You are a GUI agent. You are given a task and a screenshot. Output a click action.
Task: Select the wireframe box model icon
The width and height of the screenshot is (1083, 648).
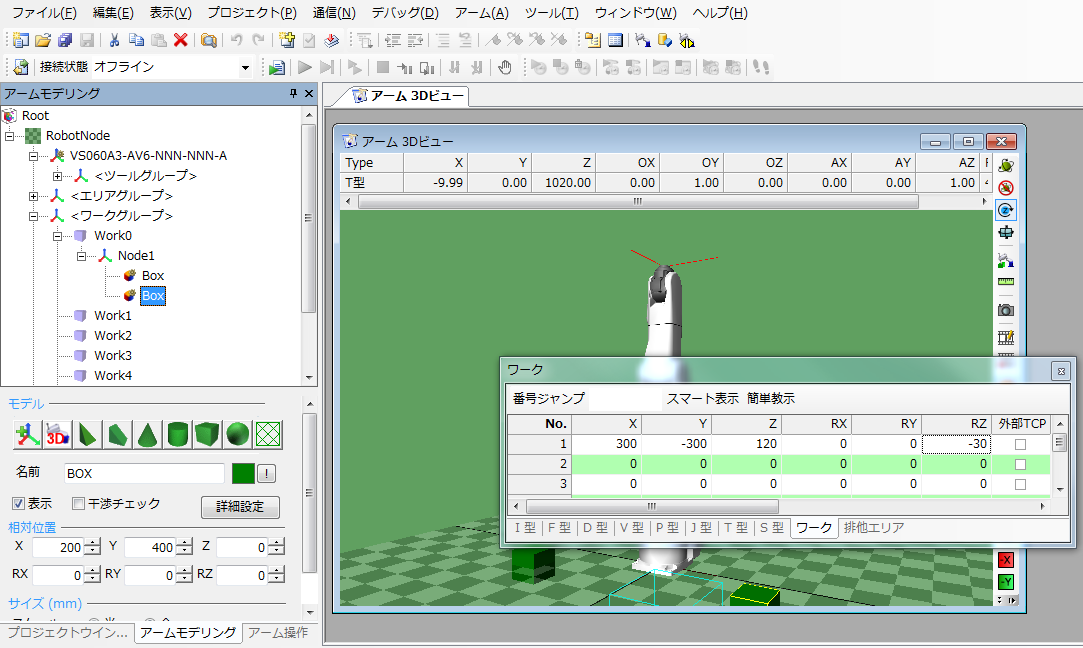click(x=267, y=434)
